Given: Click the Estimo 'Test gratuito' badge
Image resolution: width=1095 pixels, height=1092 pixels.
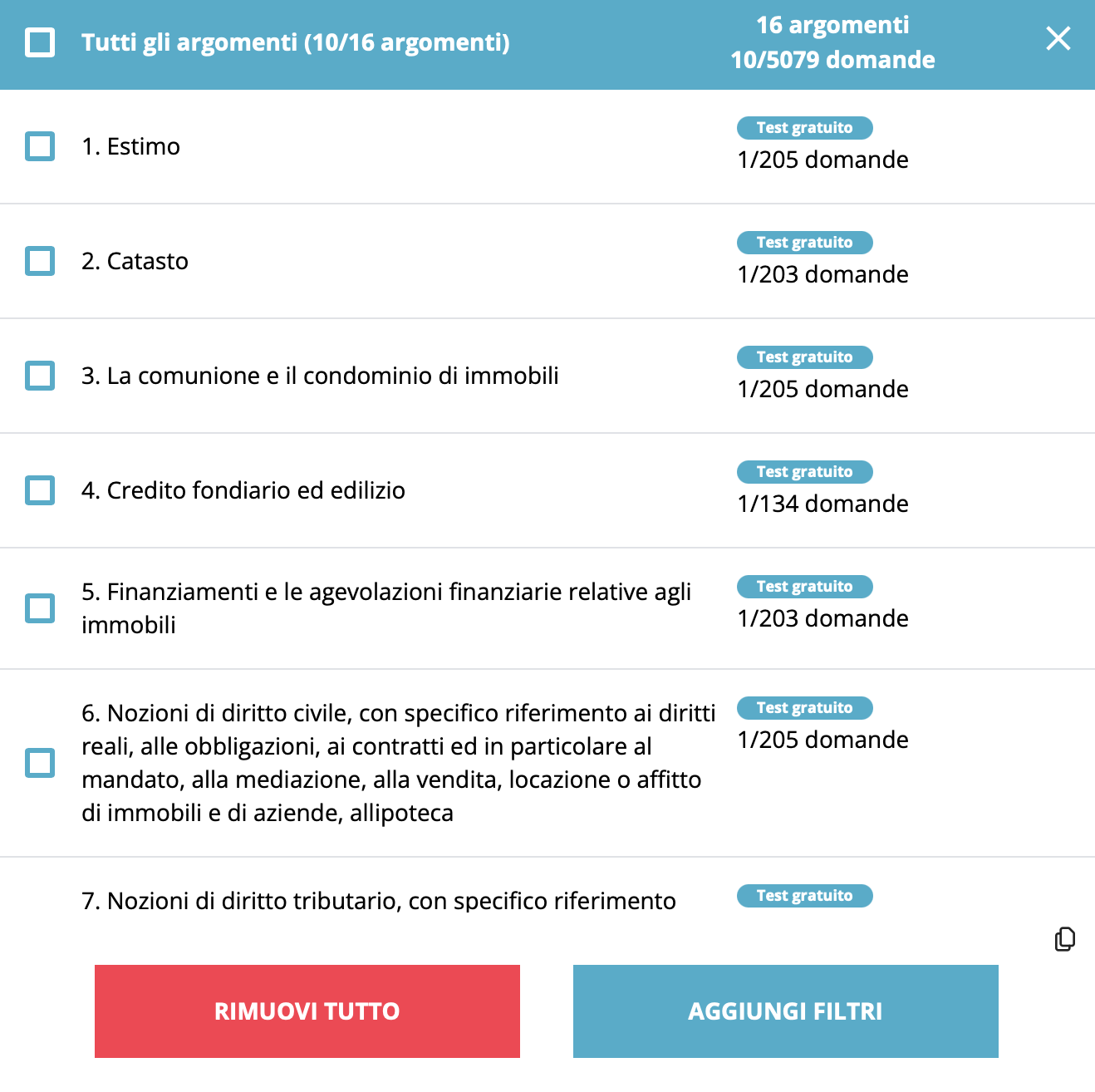Looking at the screenshot, I should coord(804,128).
